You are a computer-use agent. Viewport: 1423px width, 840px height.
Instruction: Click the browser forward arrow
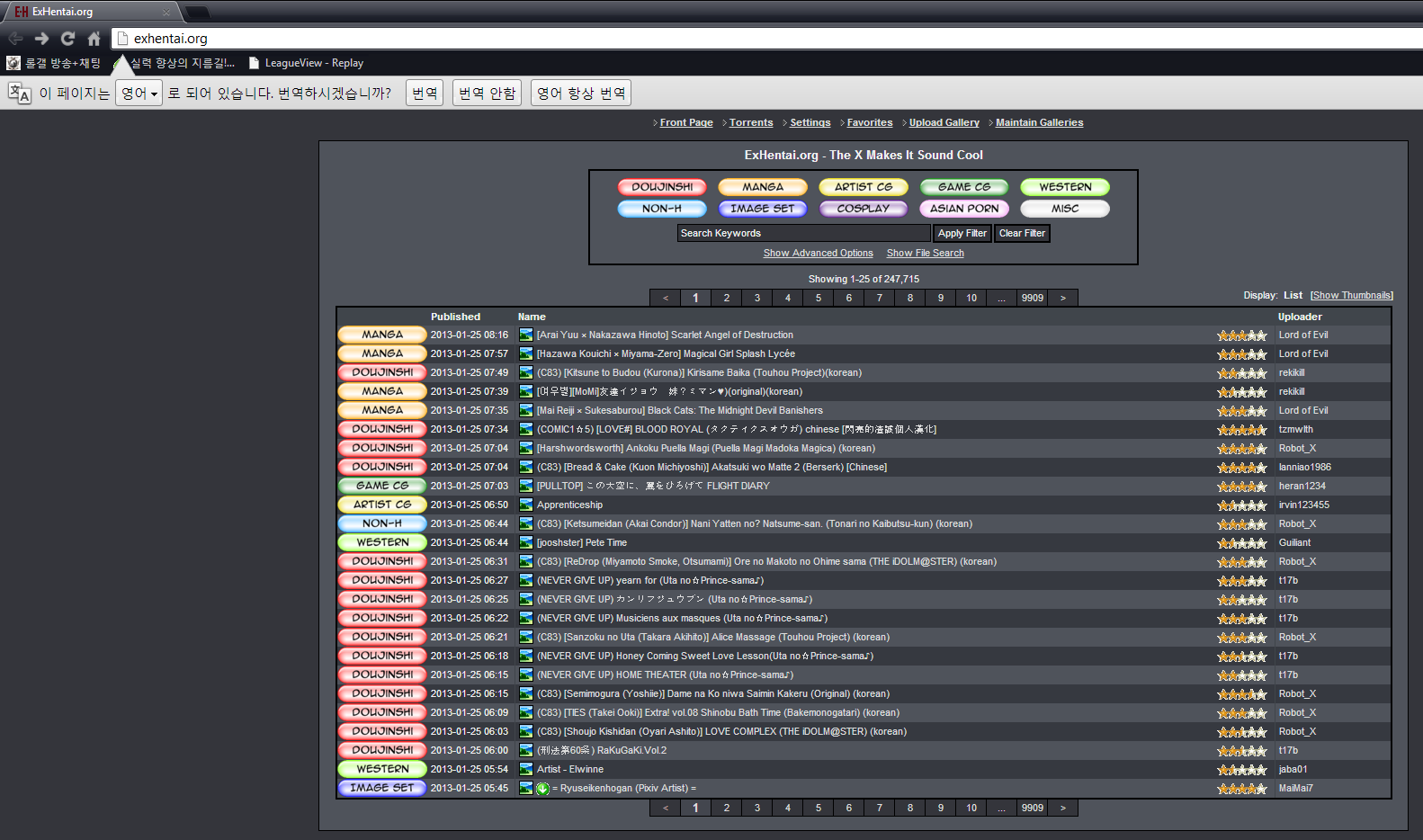pos(41,39)
